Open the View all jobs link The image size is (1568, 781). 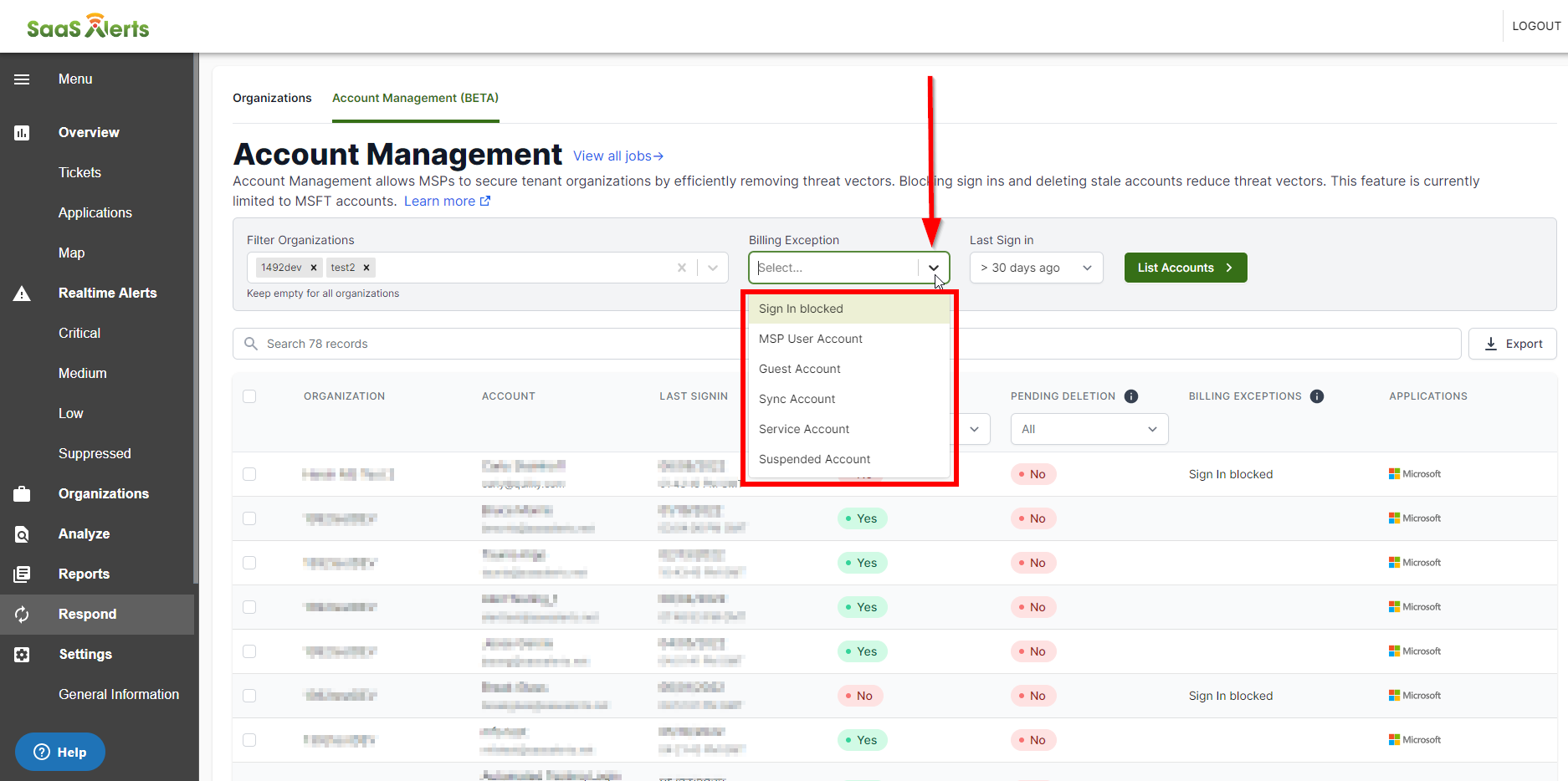[618, 156]
